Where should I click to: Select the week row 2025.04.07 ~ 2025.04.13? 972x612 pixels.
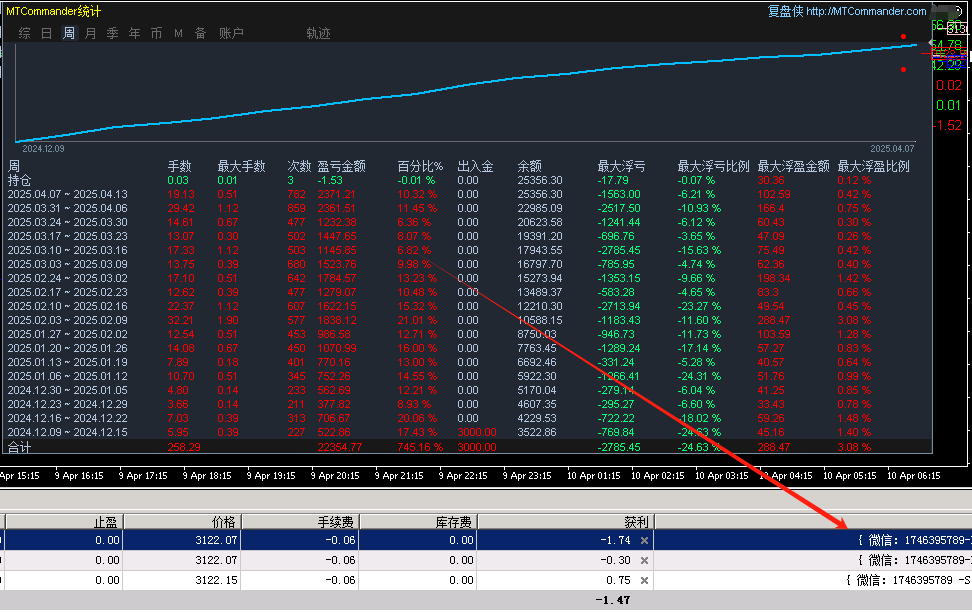[467, 194]
